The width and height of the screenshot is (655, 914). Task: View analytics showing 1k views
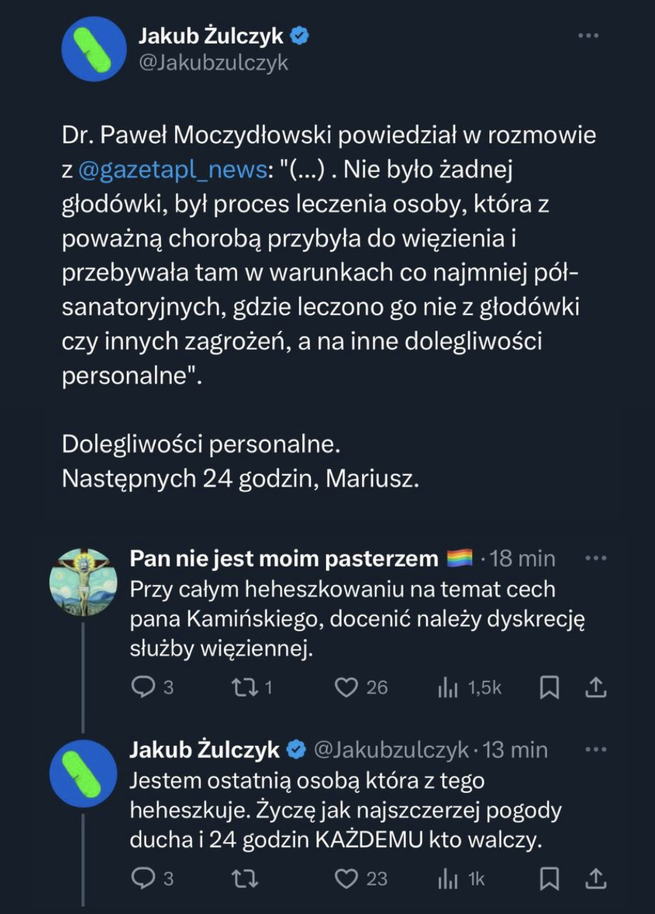(x=447, y=878)
